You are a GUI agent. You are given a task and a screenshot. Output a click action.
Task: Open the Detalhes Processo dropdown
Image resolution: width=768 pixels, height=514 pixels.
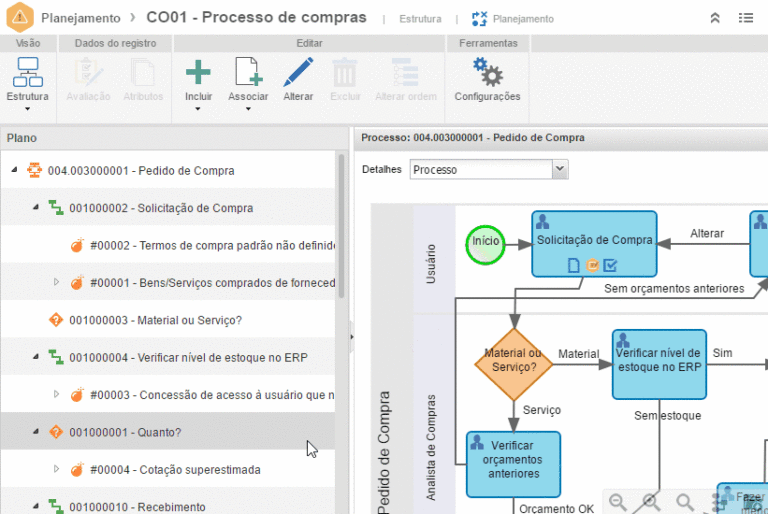tap(559, 170)
